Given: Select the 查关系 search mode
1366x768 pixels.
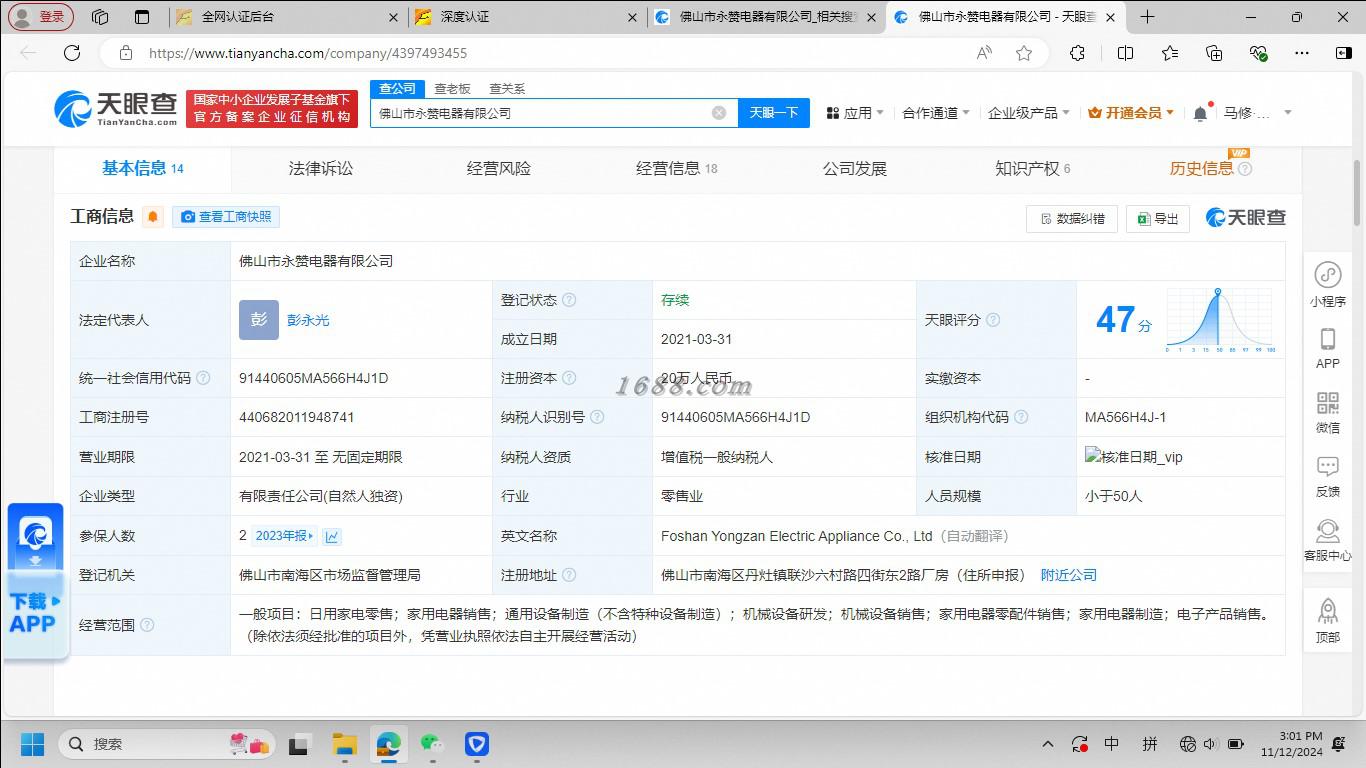Looking at the screenshot, I should pyautogui.click(x=507, y=89).
